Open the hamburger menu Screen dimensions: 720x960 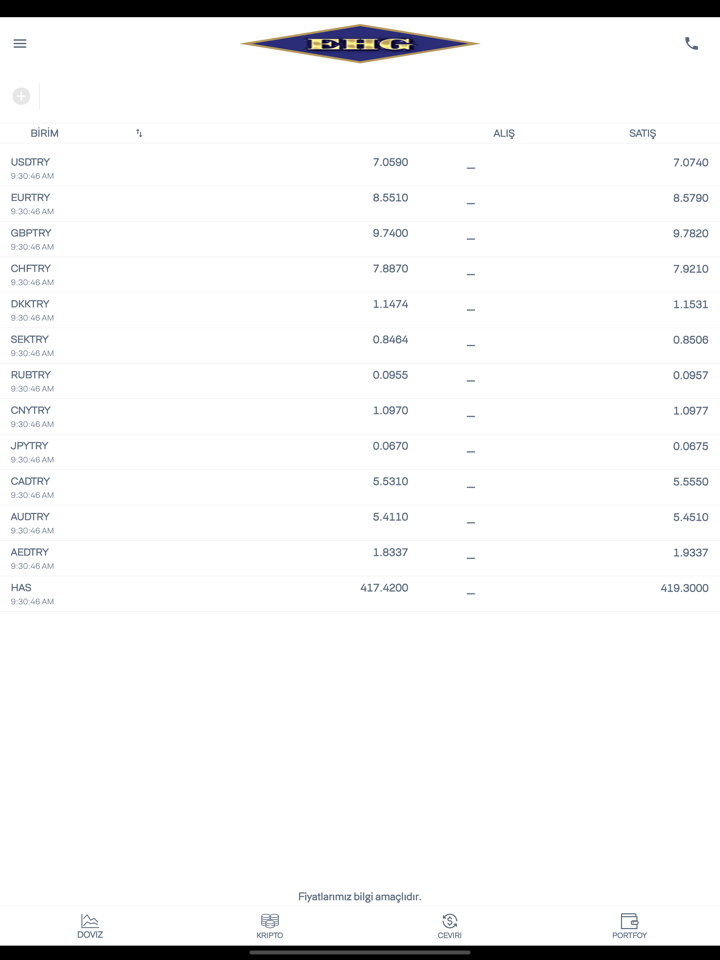tap(20, 43)
